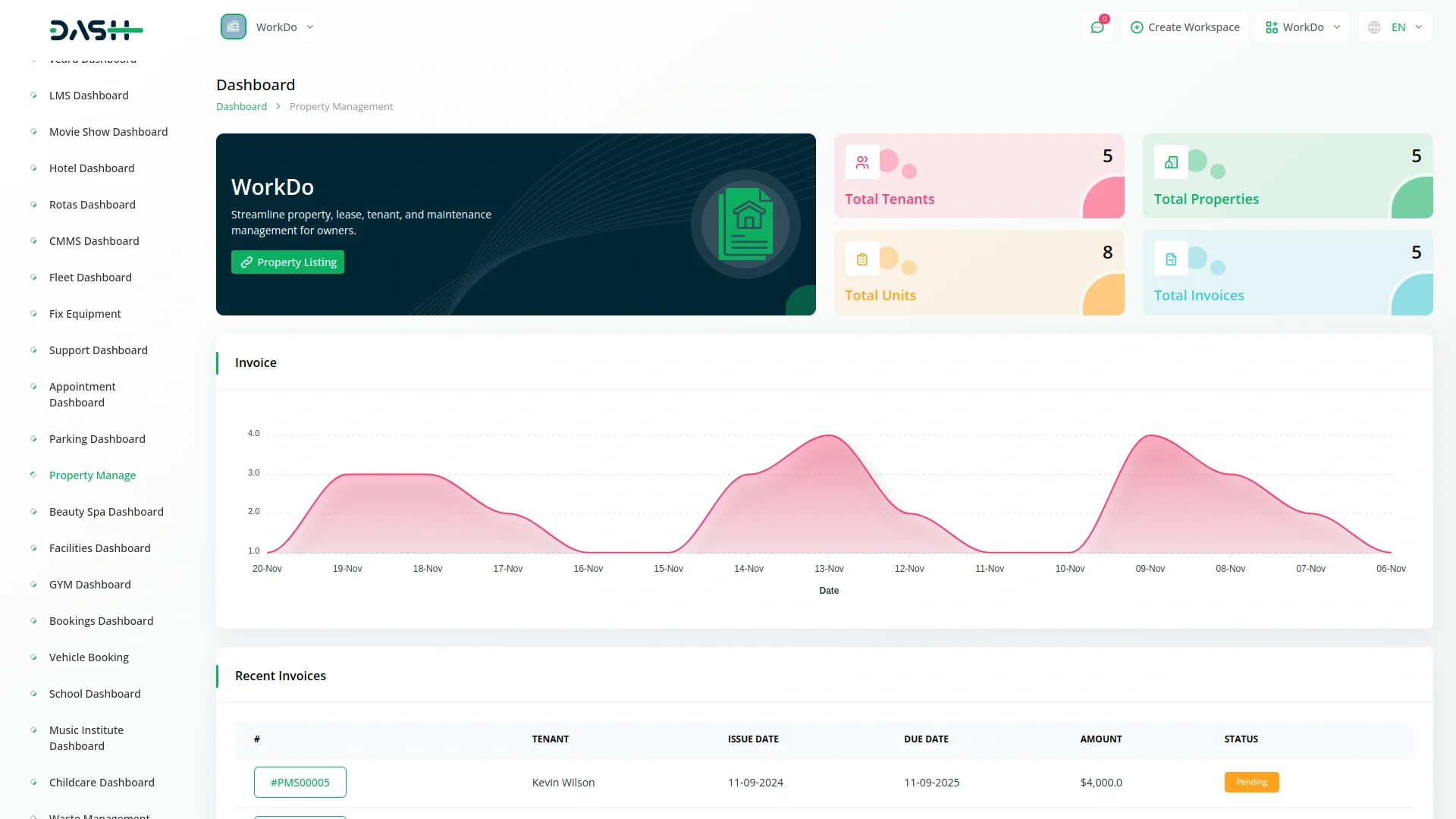Click the Total Properties building icon
Image resolution: width=1456 pixels, height=819 pixels.
1171,162
